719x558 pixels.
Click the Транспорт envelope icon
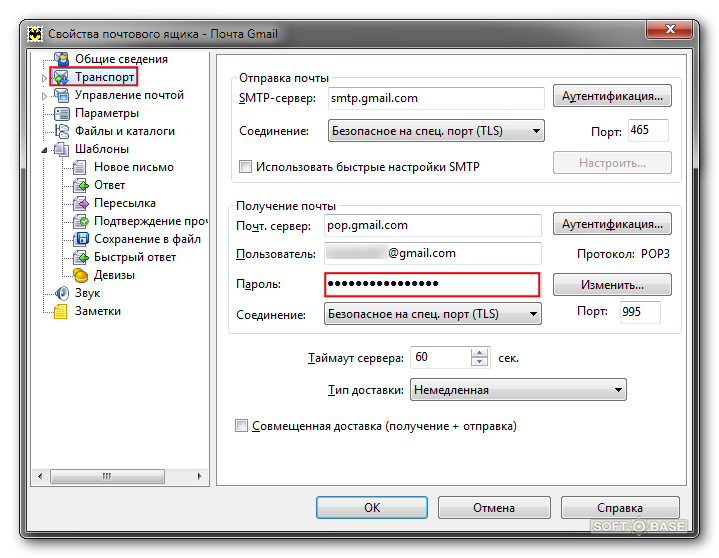(61, 77)
